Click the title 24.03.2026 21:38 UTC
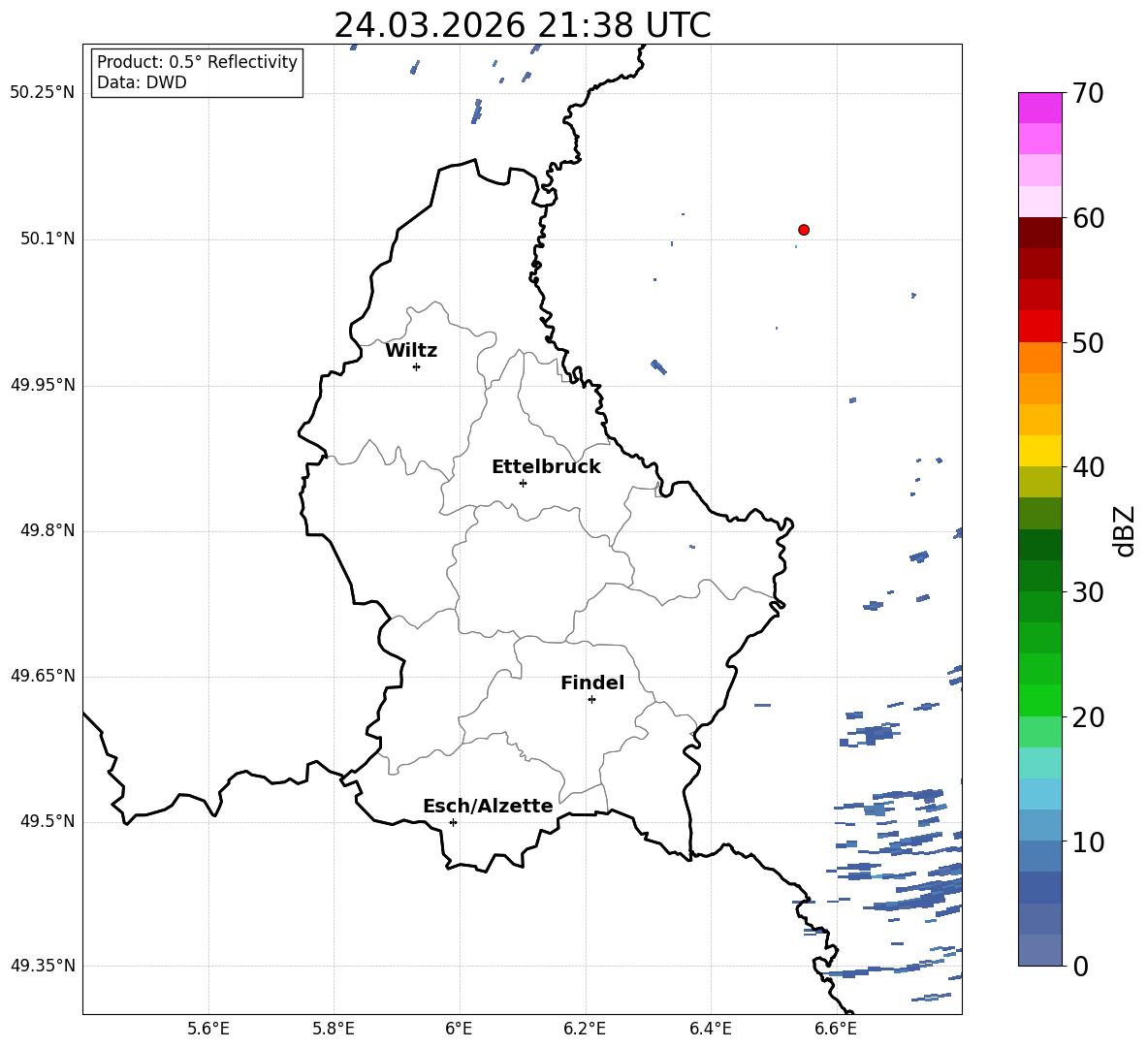 (522, 25)
